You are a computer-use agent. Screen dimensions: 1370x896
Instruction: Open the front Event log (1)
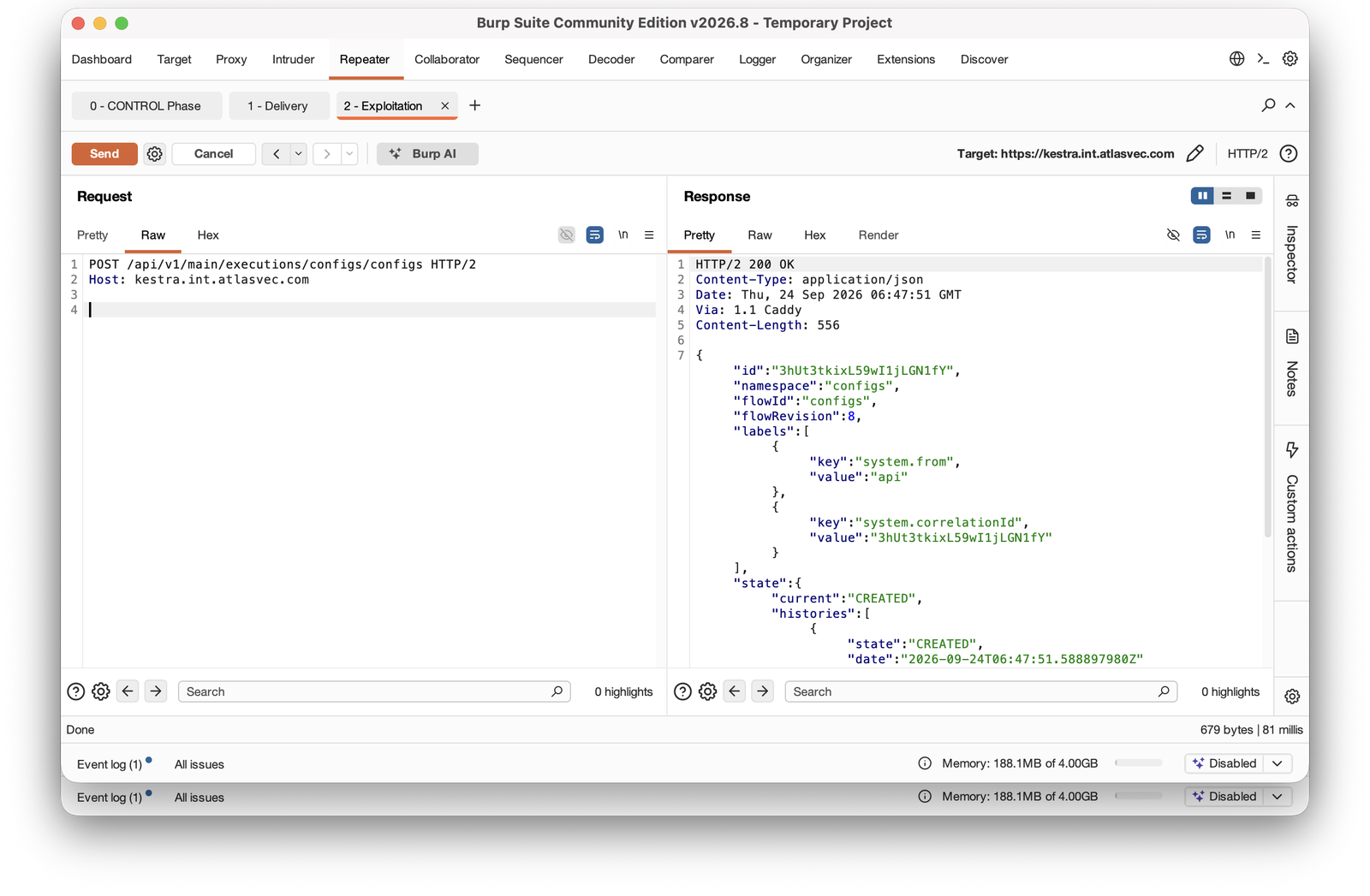coord(110,764)
